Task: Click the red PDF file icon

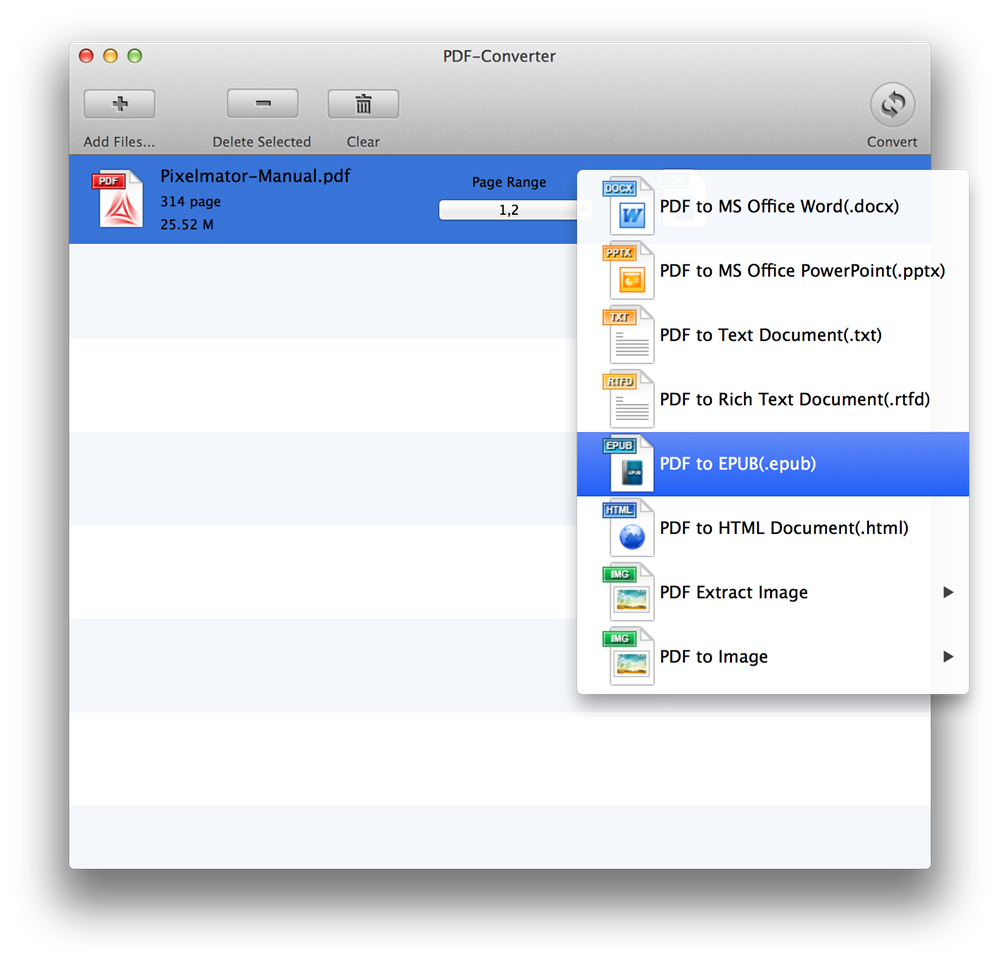Action: (x=119, y=199)
